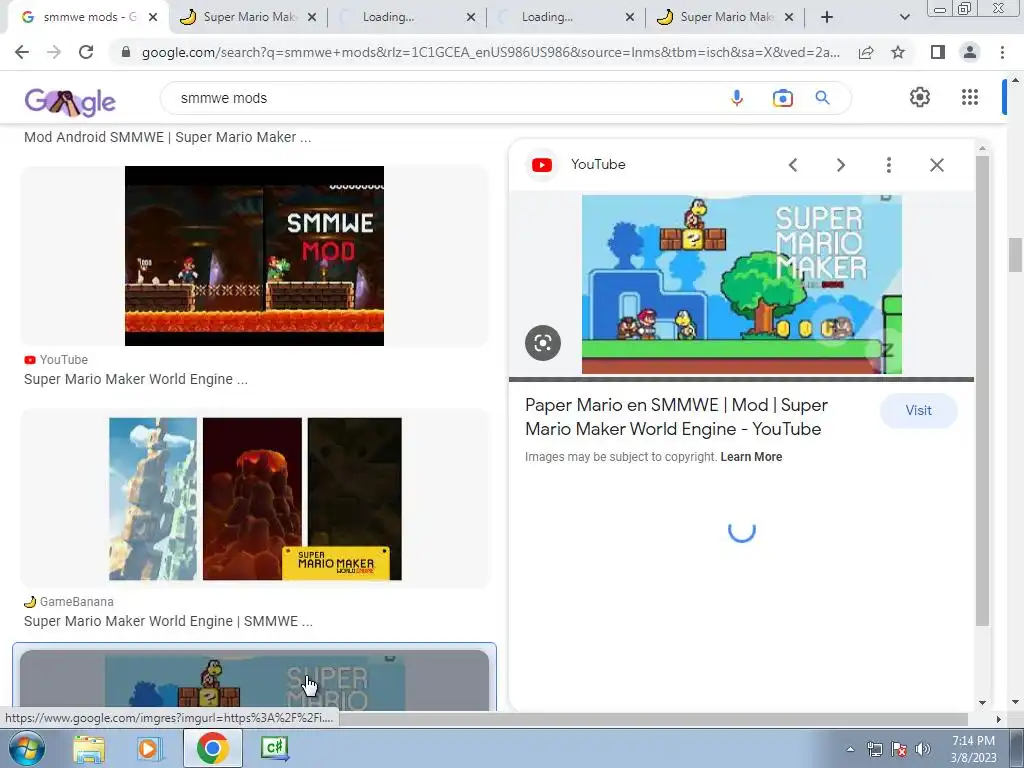The height and width of the screenshot is (768, 1024).
Task: Search by image with Google Lens camera
Action: tap(782, 98)
